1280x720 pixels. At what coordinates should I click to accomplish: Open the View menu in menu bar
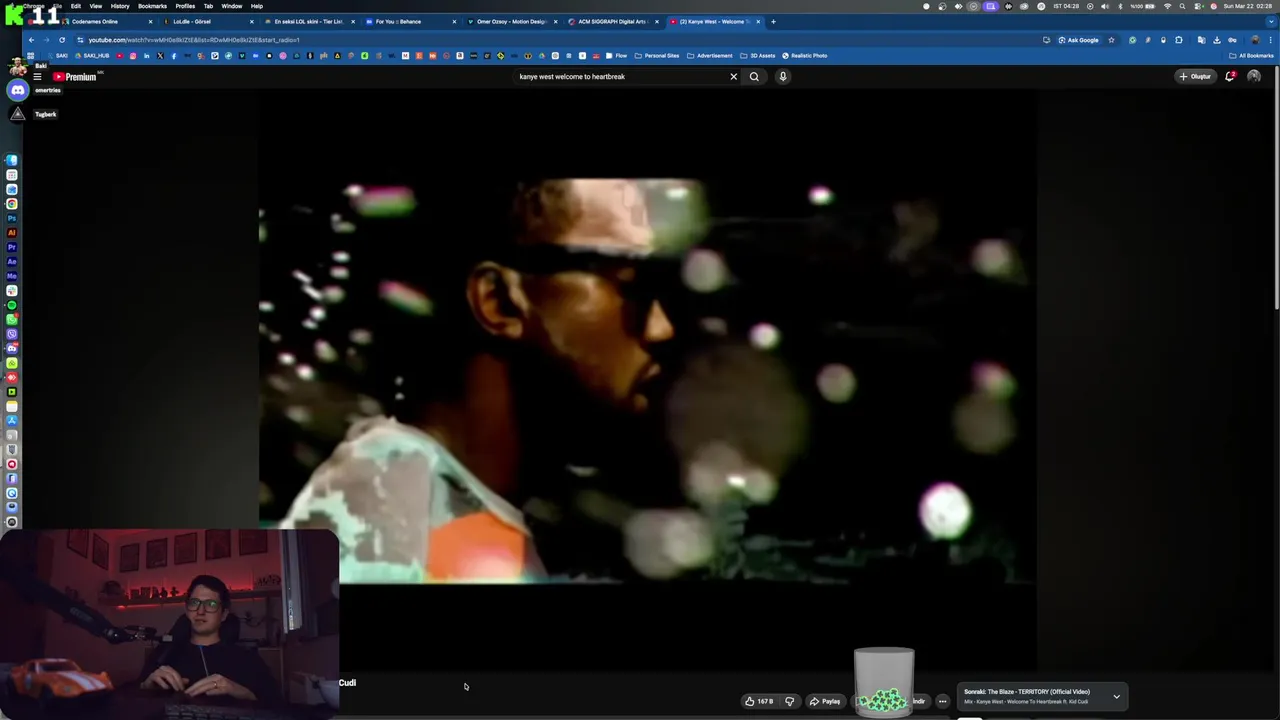(x=96, y=6)
